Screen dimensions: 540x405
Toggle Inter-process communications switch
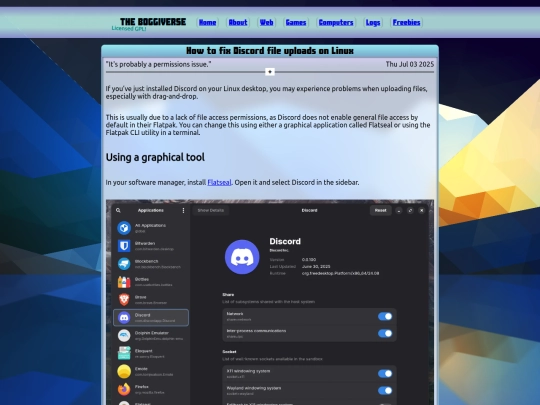click(x=385, y=333)
